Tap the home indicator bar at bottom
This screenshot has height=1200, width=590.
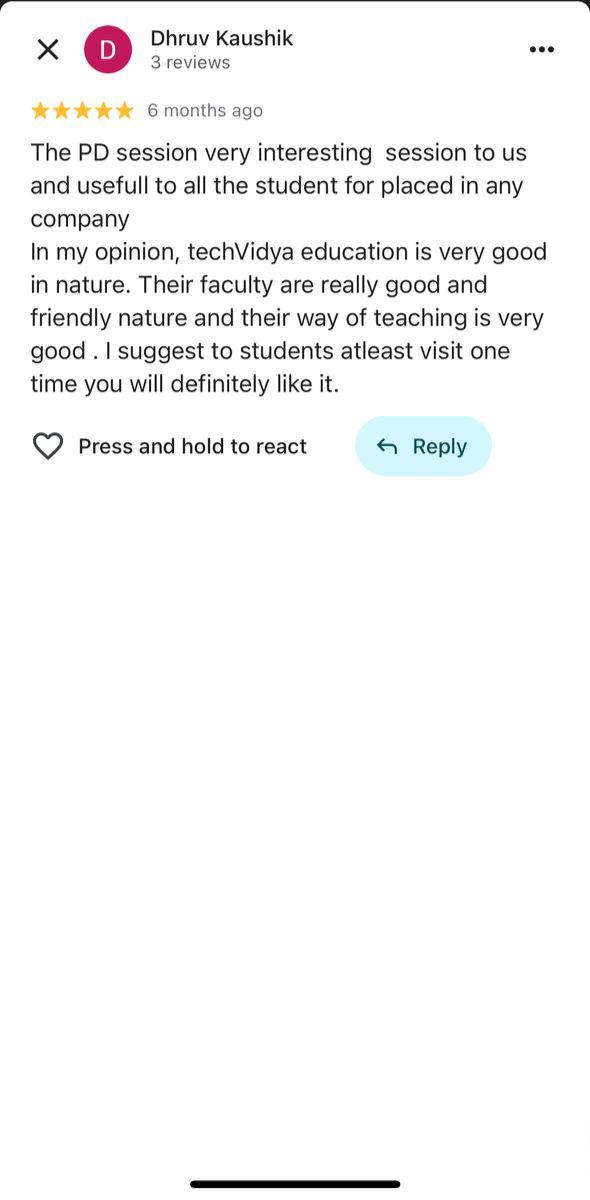(295, 1184)
